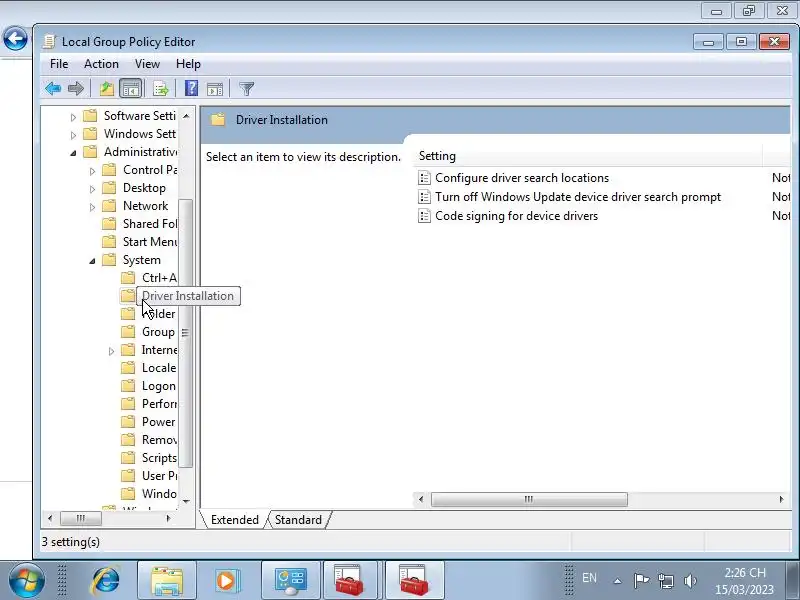Expand the Desktop tree node
This screenshot has height=600, width=800.
92,189
